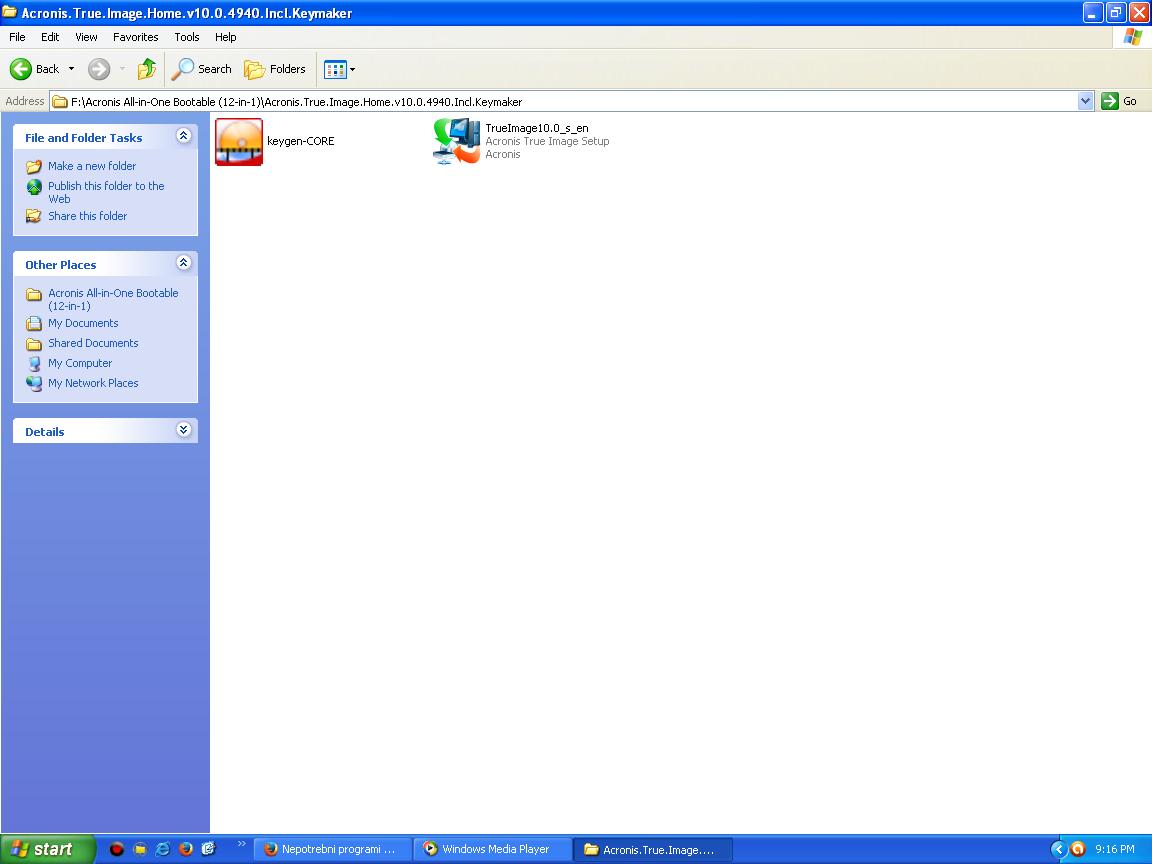Screen dimensions: 1152x864
Task: Open the Views dropdown button
Action: click(339, 70)
